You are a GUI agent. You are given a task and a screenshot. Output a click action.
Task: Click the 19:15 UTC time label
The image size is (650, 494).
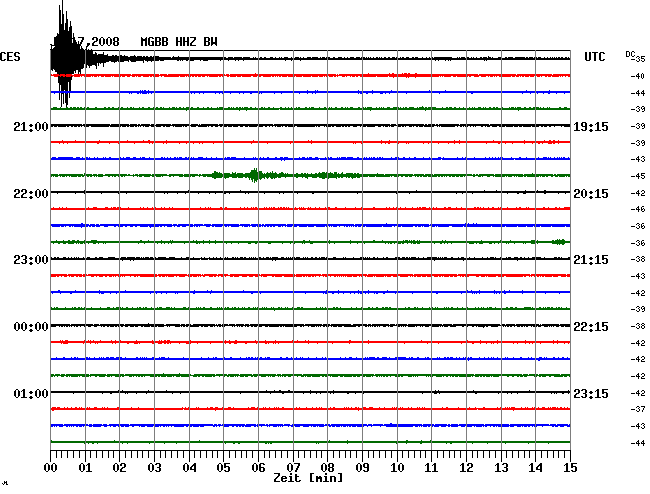[x=591, y=127]
